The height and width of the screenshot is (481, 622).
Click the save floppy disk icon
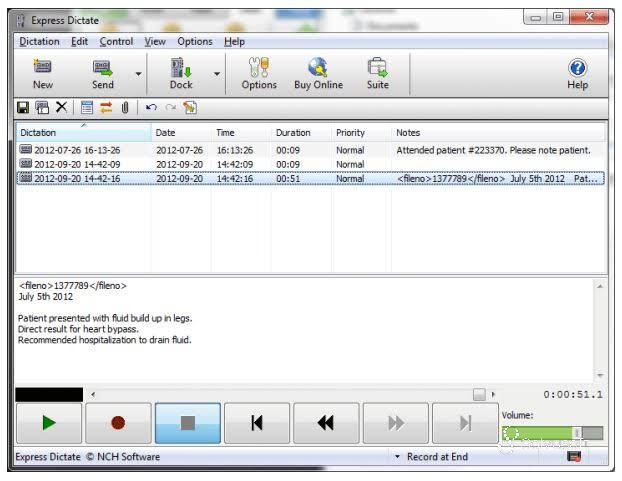pyautogui.click(x=23, y=107)
